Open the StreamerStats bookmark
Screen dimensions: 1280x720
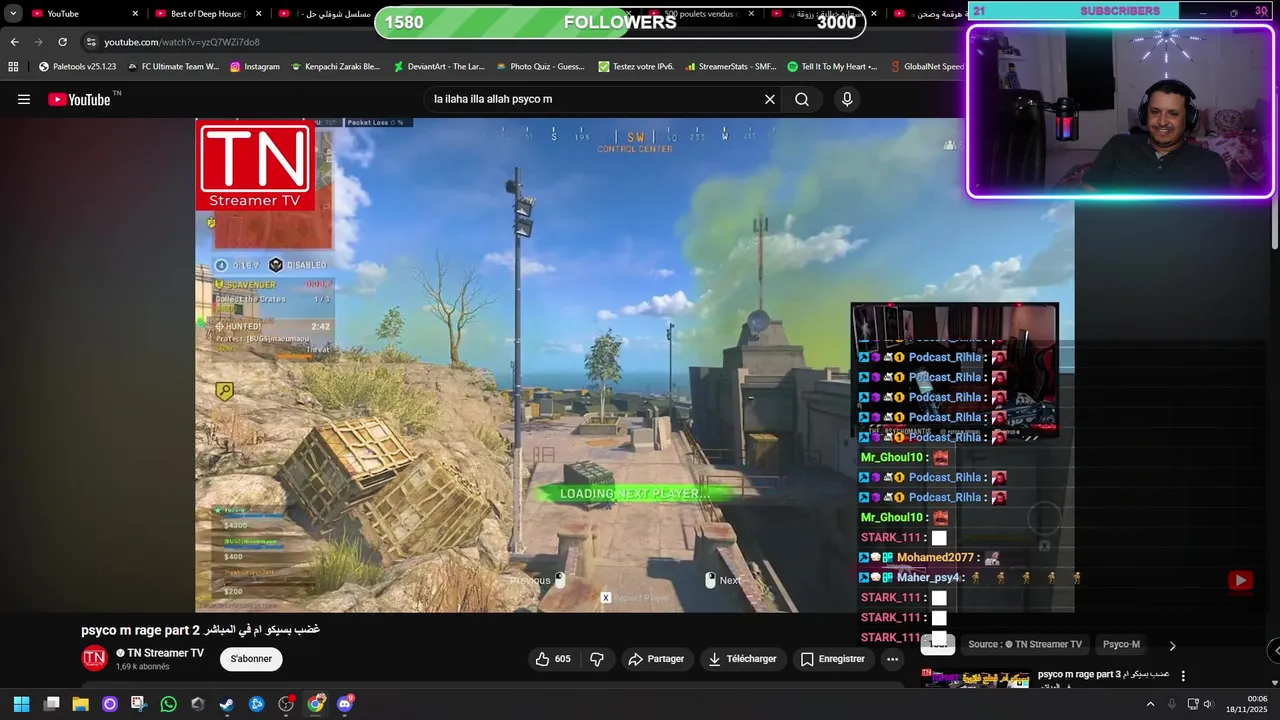click(730, 67)
